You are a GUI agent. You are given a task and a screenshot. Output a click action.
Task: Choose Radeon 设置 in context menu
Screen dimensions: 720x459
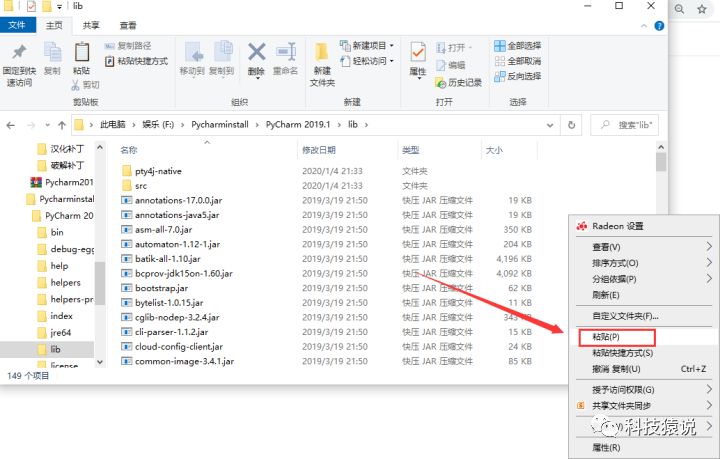(x=618, y=226)
